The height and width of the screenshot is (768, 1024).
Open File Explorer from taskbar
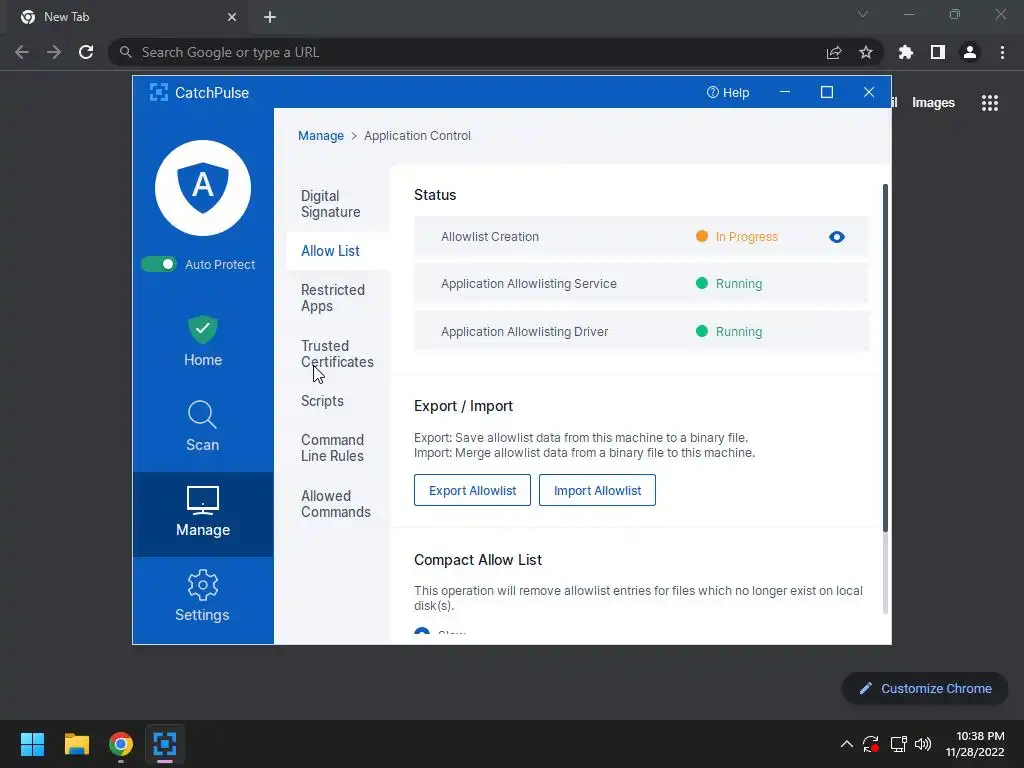tap(76, 744)
